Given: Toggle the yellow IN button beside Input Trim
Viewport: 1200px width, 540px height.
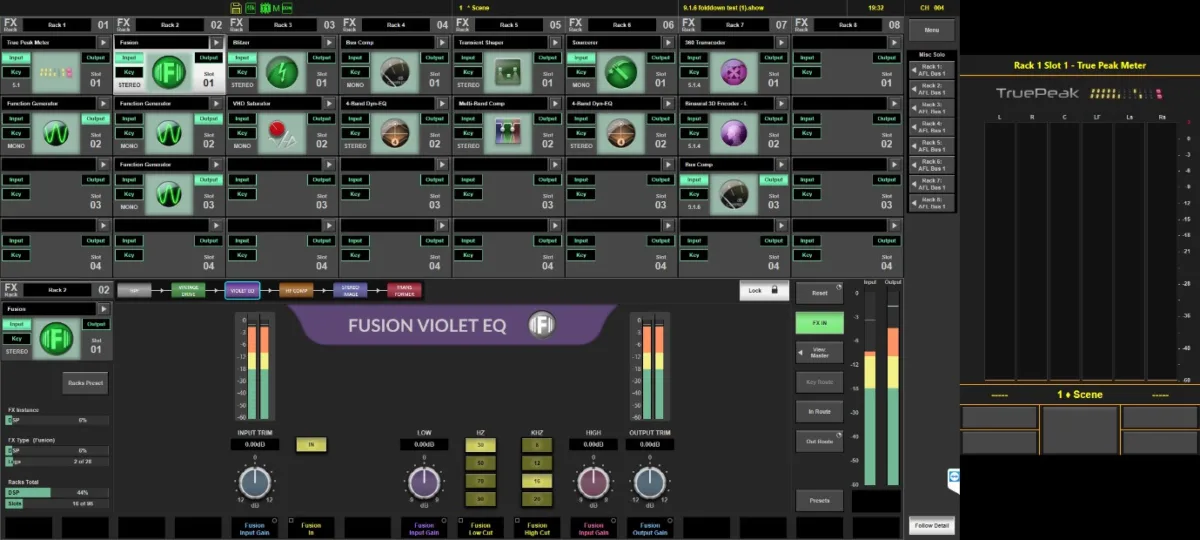Looking at the screenshot, I should [311, 444].
